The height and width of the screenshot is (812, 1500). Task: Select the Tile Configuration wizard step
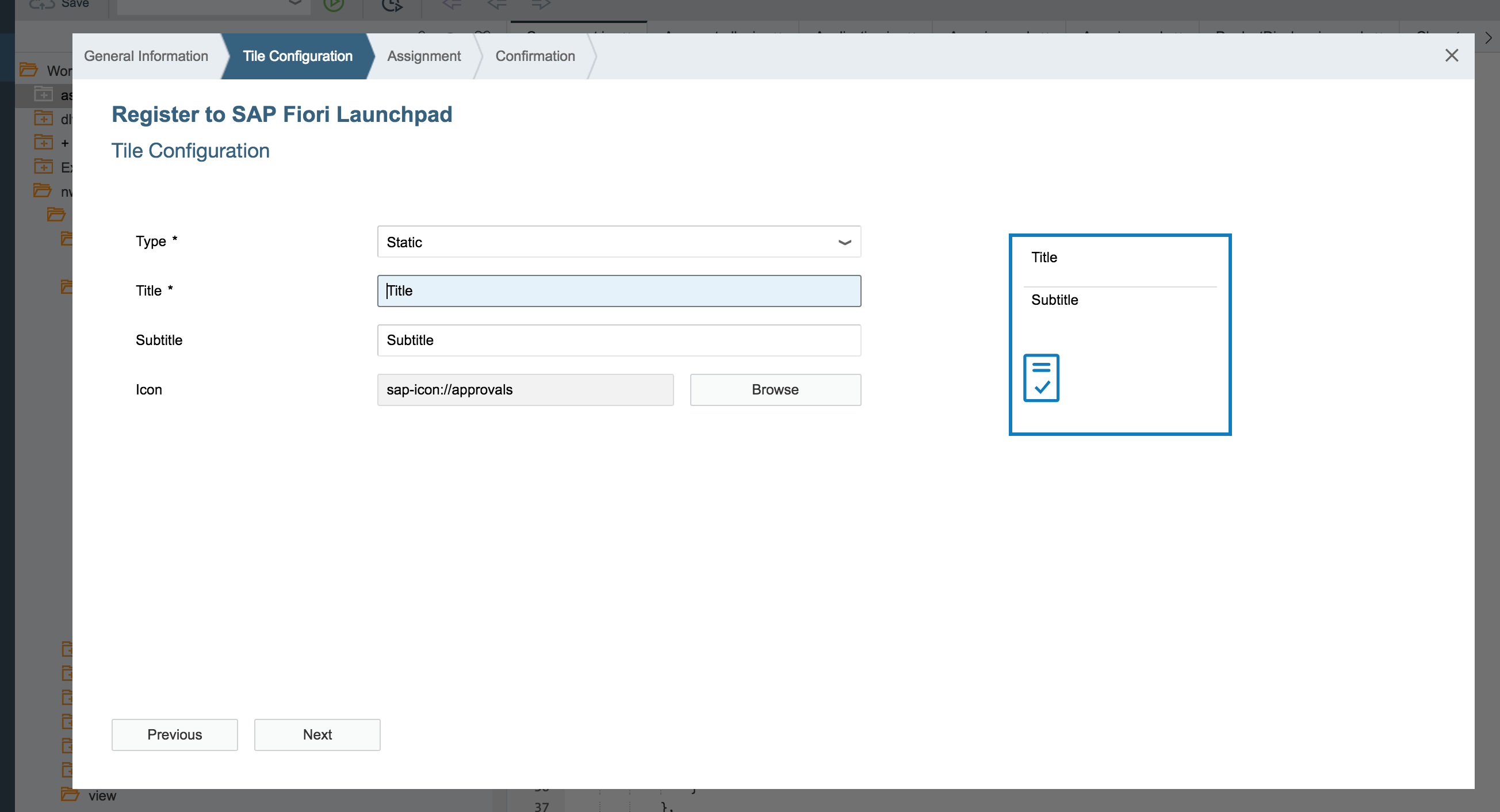[297, 56]
